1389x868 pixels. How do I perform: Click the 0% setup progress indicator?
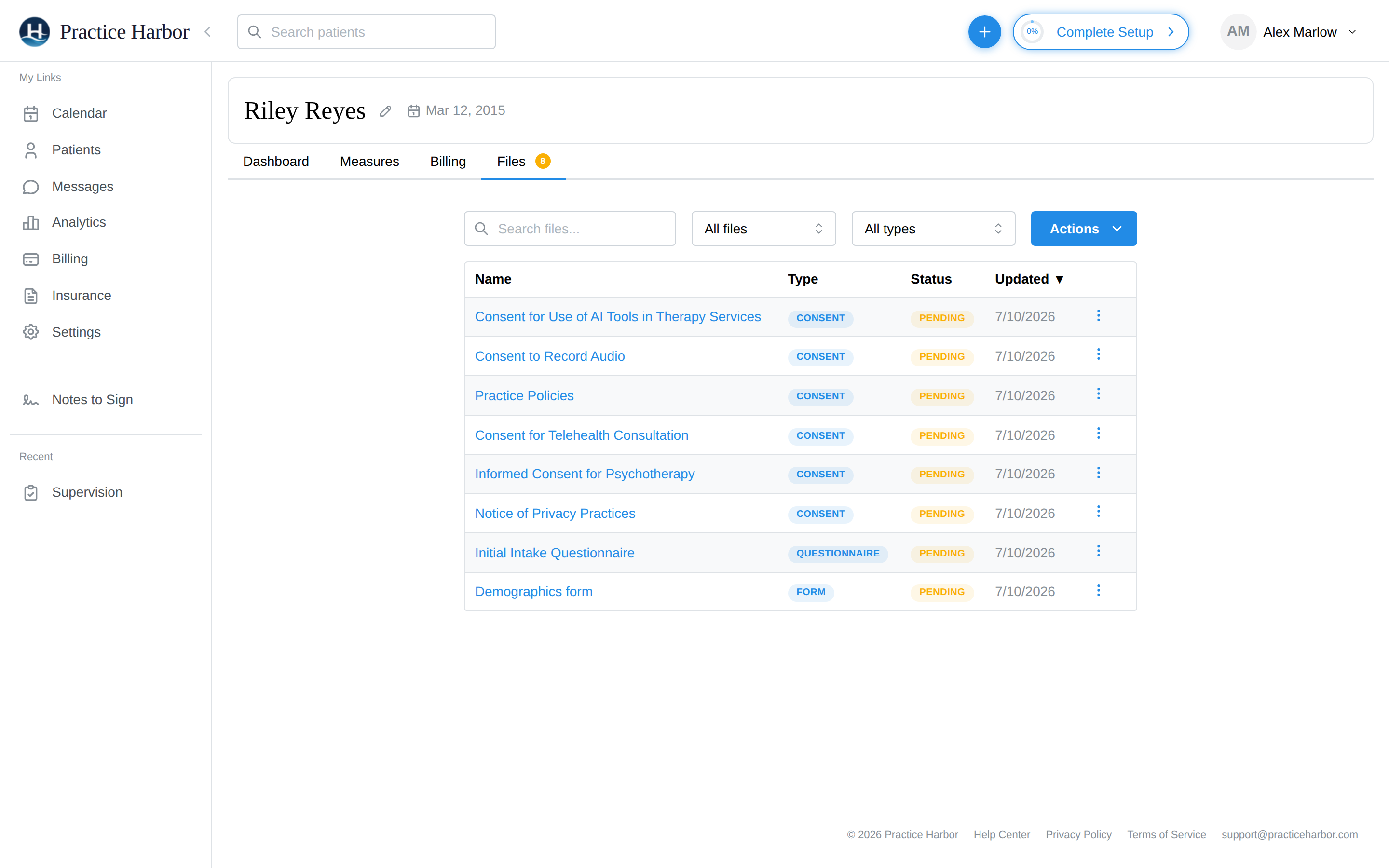tap(1032, 32)
